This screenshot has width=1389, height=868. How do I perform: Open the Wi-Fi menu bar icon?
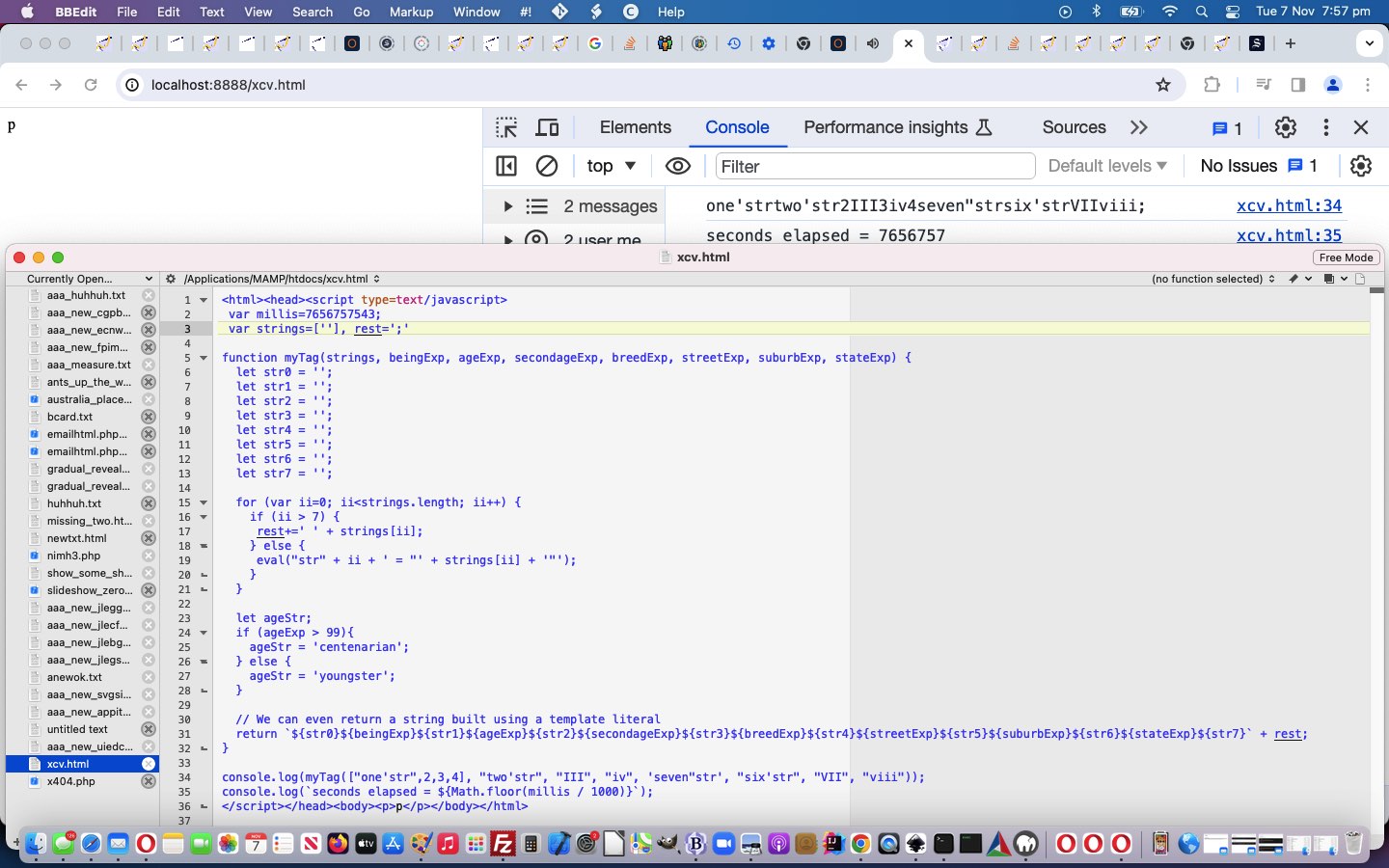pos(1170,12)
